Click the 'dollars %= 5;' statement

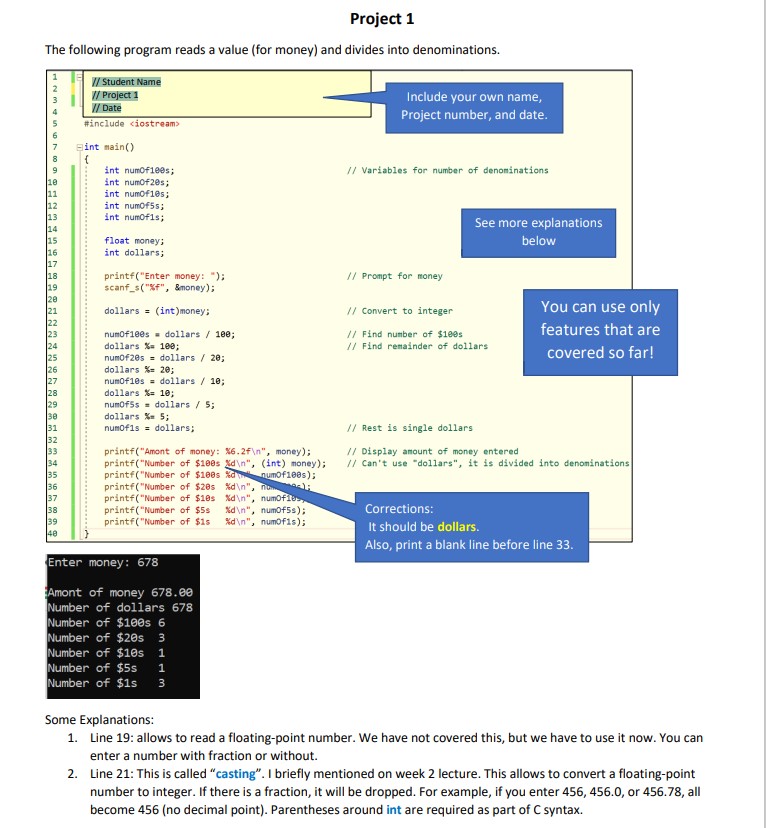pos(137,416)
